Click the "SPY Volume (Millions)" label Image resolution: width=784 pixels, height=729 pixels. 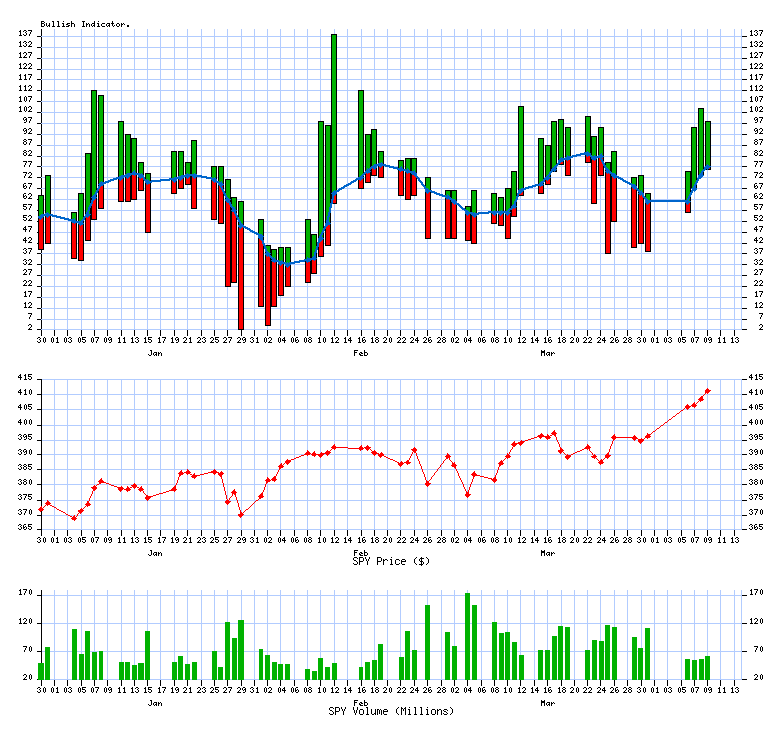(391, 711)
